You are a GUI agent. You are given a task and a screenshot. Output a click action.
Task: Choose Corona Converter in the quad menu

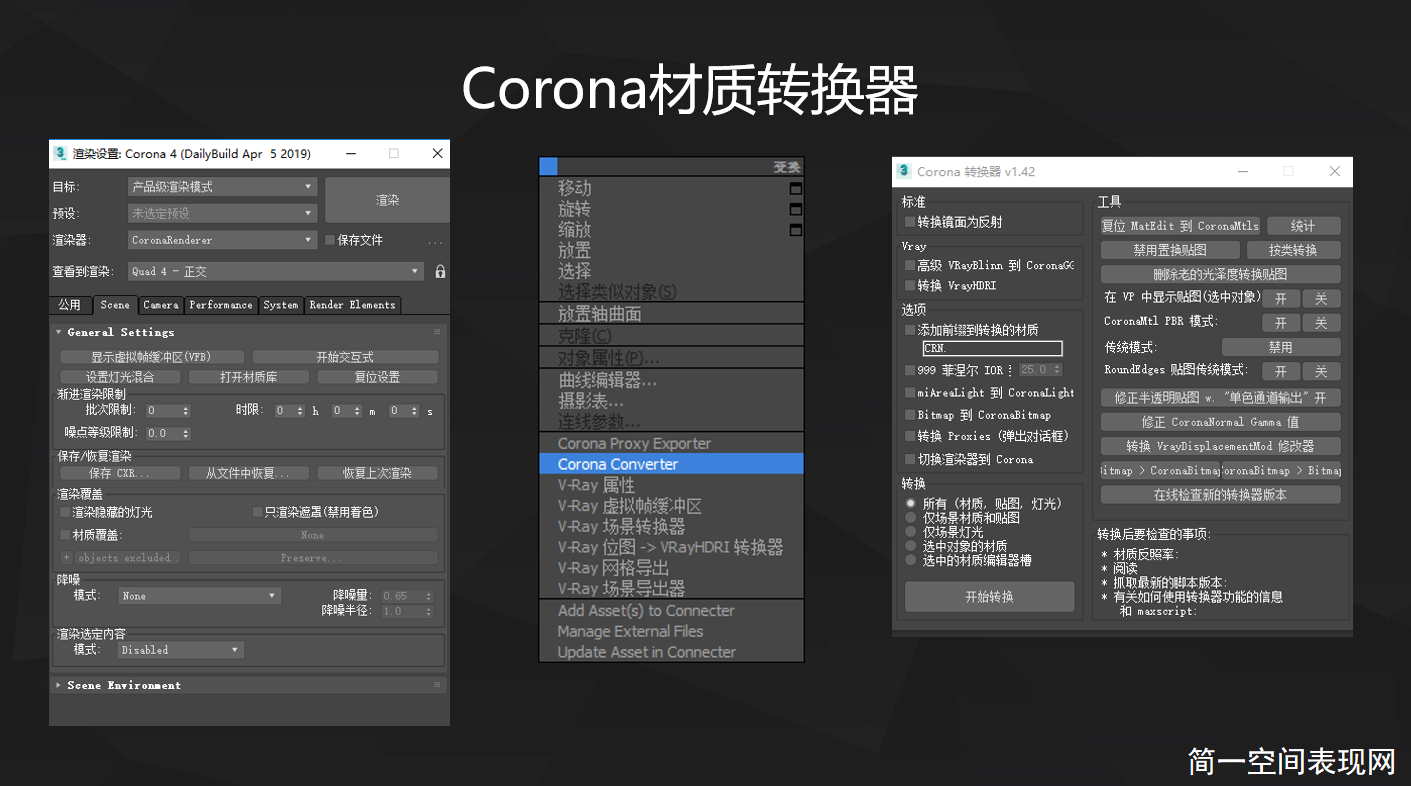(671, 464)
